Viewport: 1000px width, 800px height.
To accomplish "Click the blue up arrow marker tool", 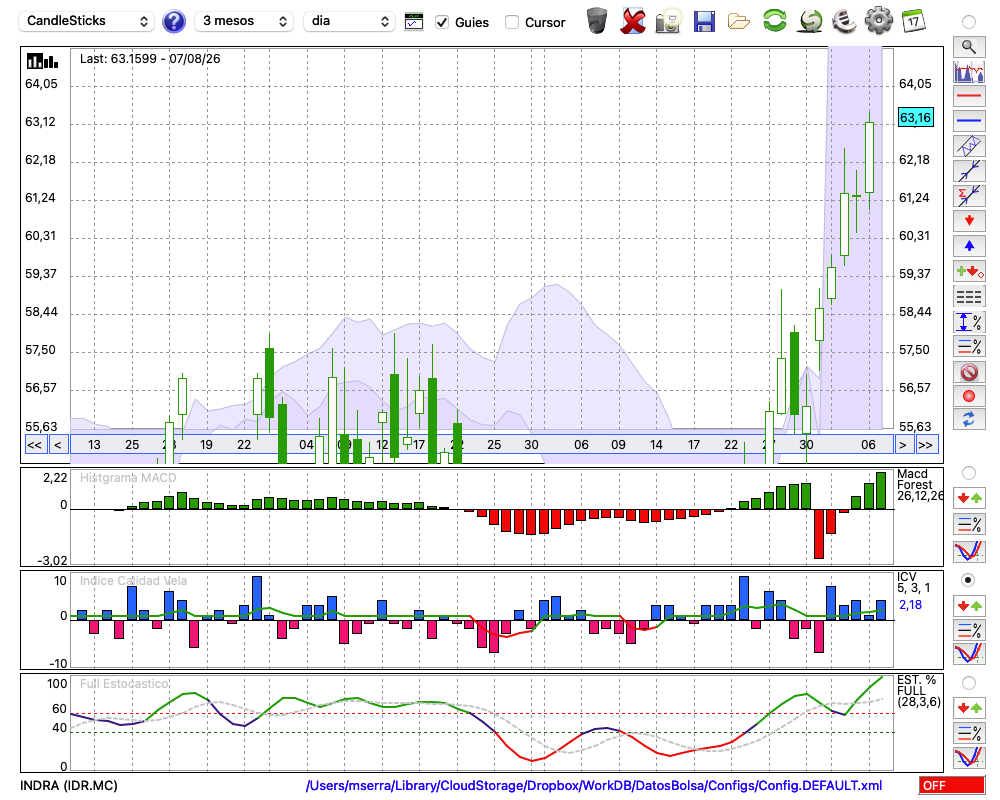I will (x=969, y=246).
